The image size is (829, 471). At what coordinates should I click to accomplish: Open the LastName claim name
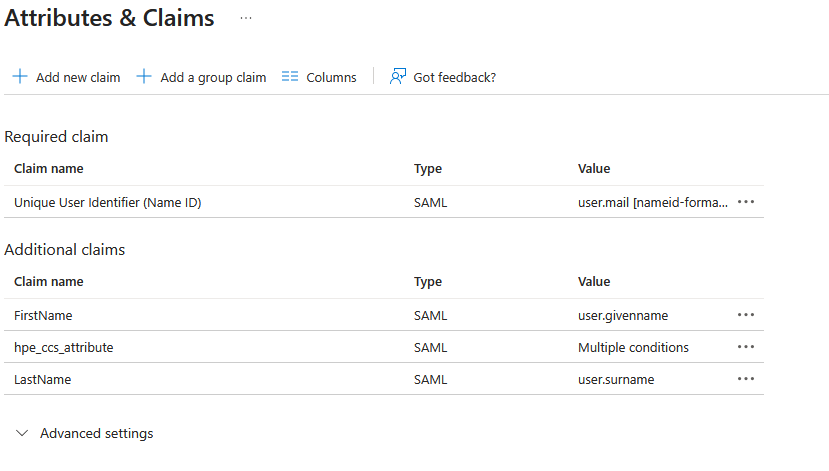pos(42,379)
